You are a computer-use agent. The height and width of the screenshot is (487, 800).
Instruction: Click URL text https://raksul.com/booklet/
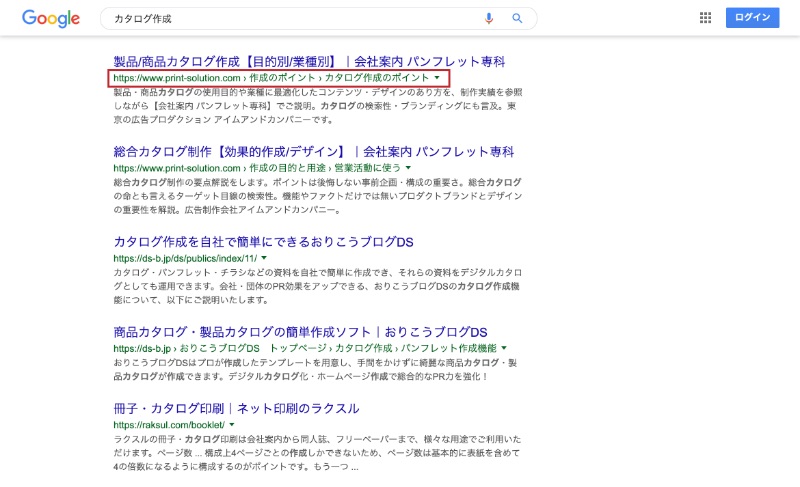tap(169, 425)
